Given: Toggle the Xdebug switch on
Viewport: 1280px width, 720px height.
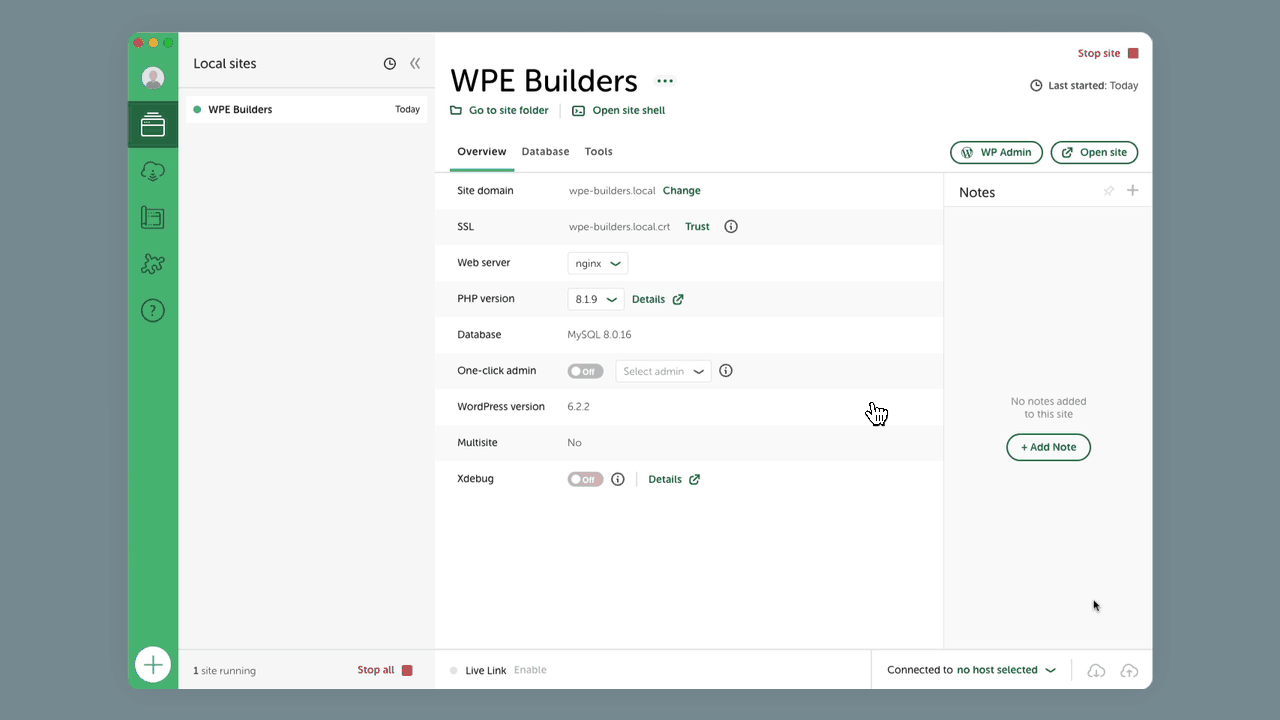Looking at the screenshot, I should point(585,479).
